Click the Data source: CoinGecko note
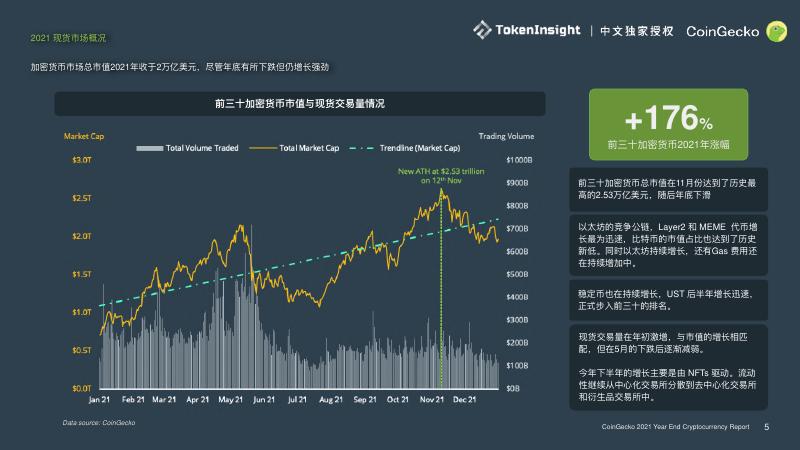 click(x=99, y=422)
